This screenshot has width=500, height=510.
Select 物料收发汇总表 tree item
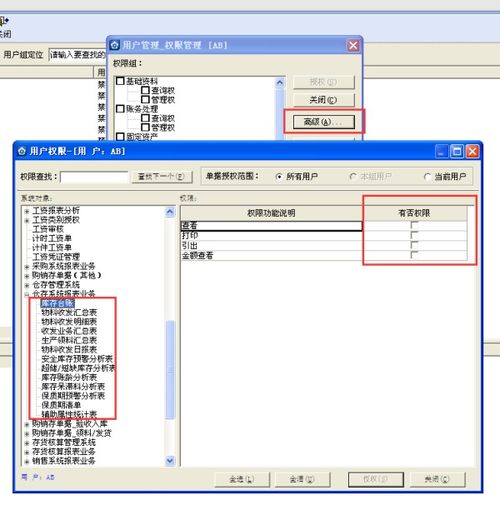click(x=69, y=313)
